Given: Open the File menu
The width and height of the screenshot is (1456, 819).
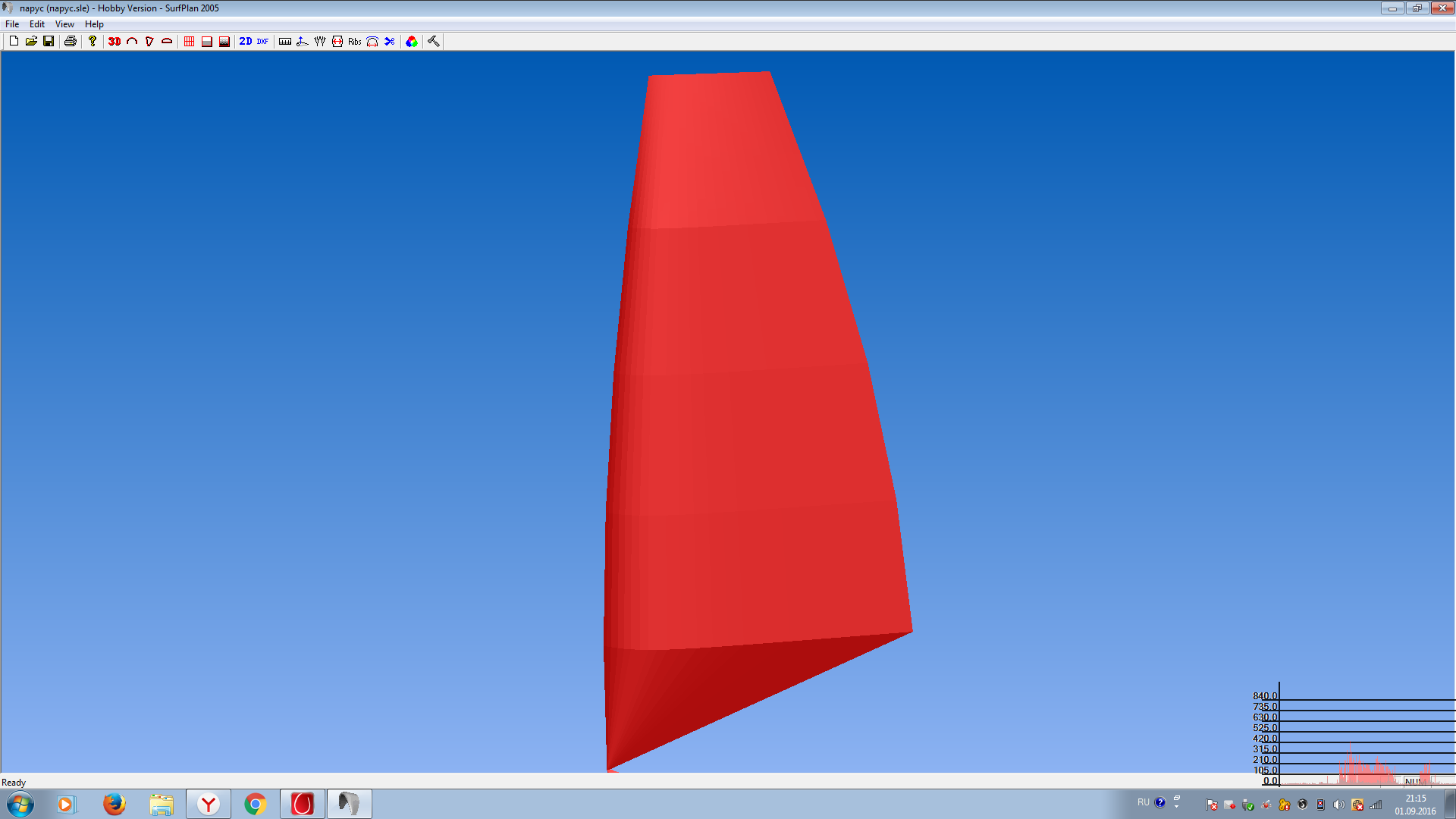Looking at the screenshot, I should click(x=12, y=24).
